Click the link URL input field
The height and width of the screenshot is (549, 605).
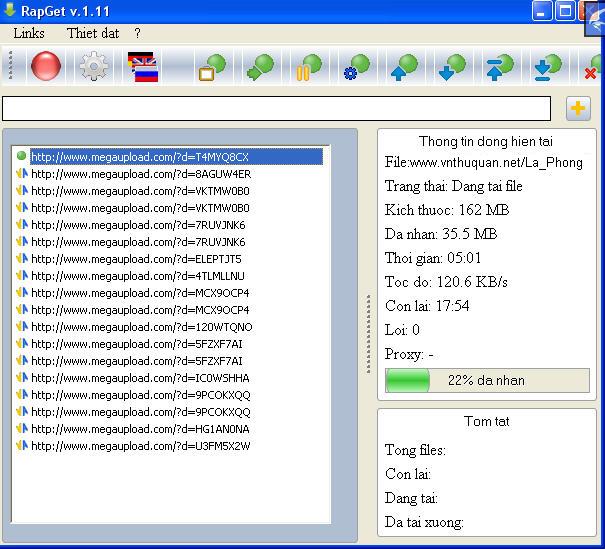pyautogui.click(x=276, y=108)
